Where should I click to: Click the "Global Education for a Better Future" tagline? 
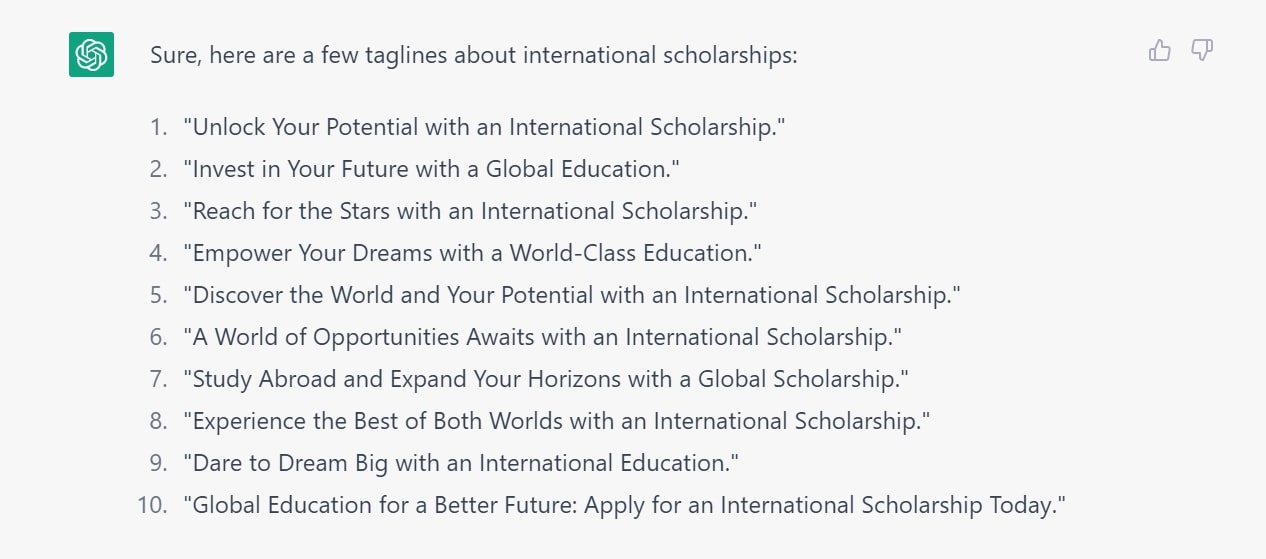point(624,506)
